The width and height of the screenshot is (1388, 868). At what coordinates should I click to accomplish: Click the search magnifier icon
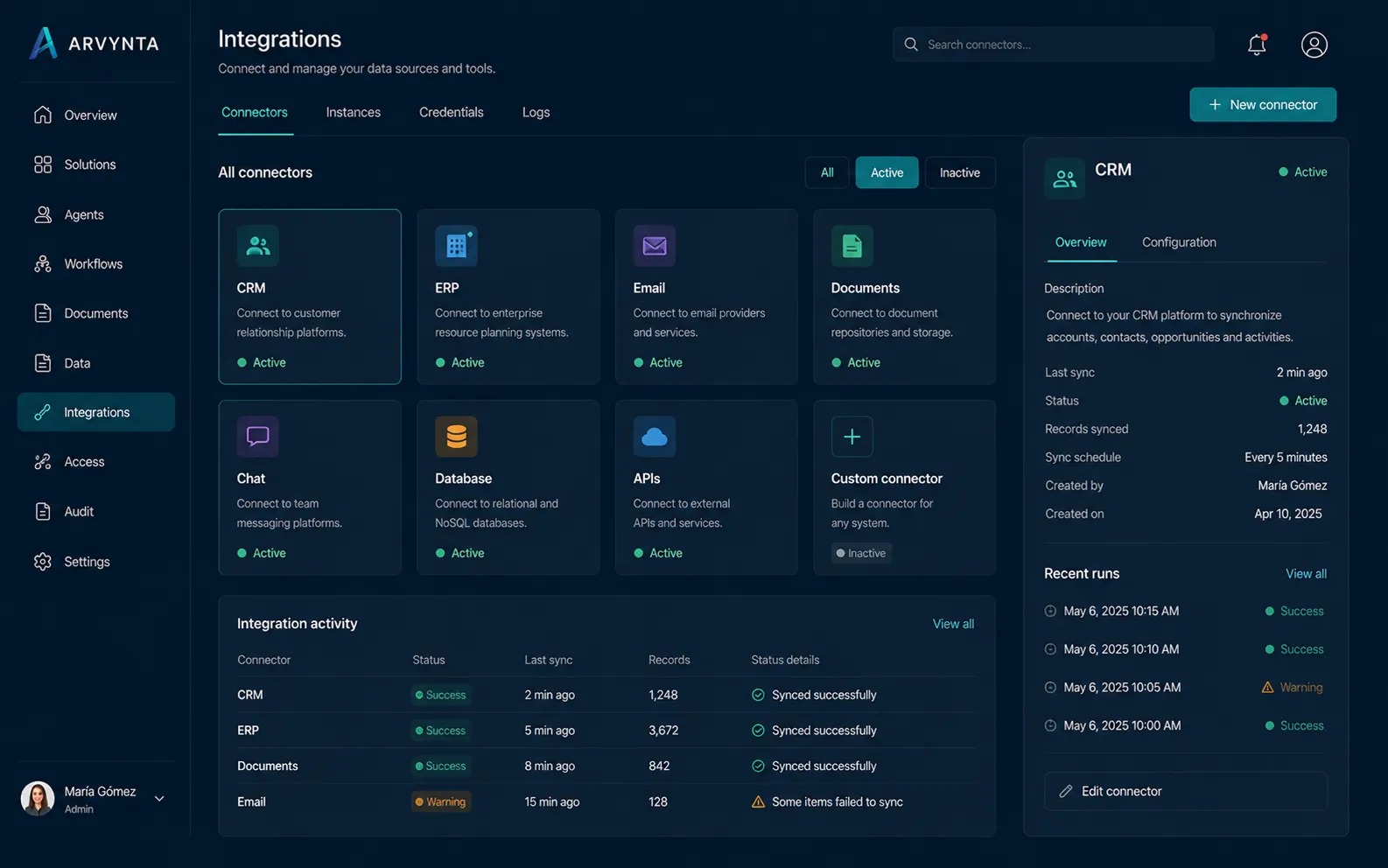coord(911,45)
